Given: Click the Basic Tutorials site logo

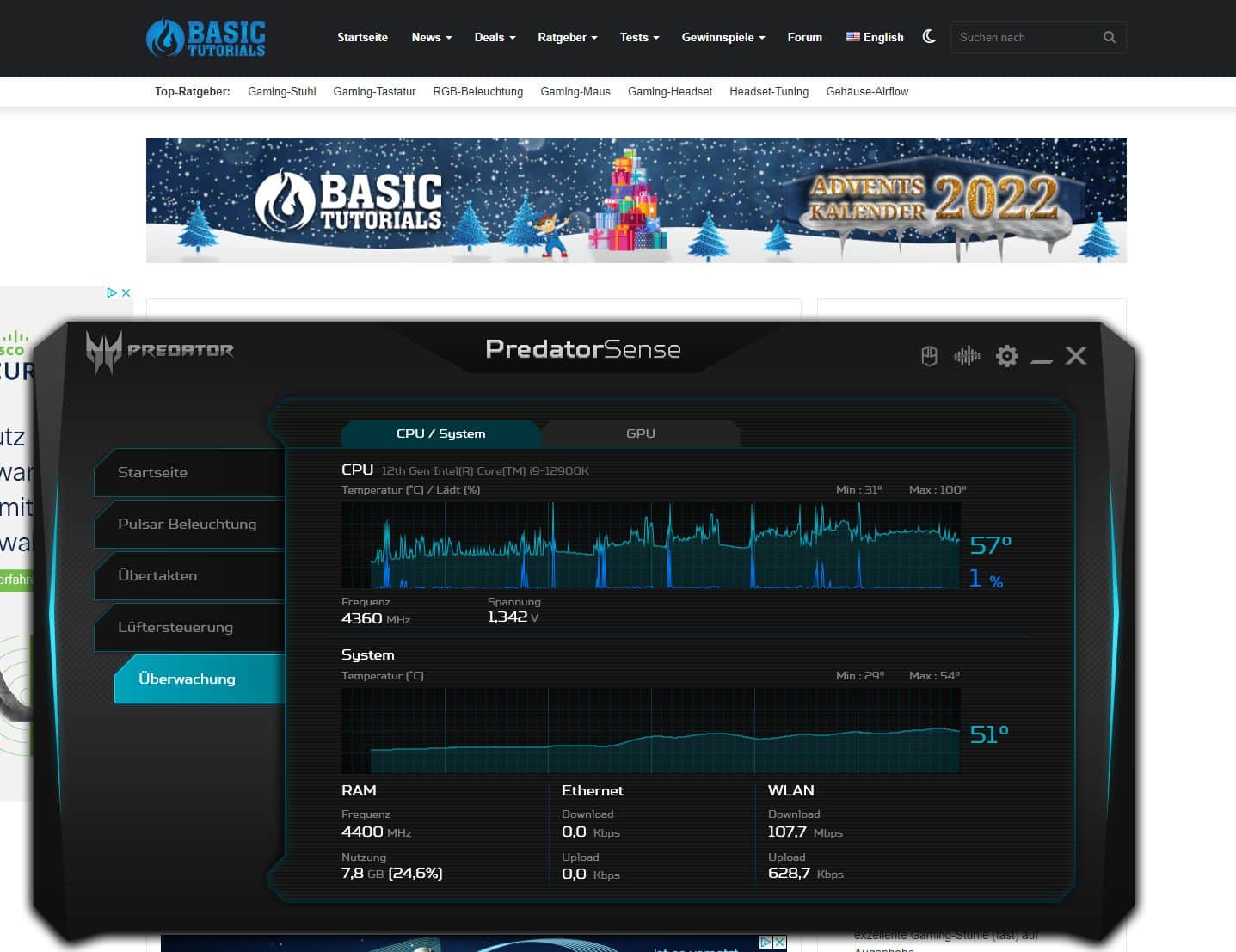Looking at the screenshot, I should pos(206,38).
